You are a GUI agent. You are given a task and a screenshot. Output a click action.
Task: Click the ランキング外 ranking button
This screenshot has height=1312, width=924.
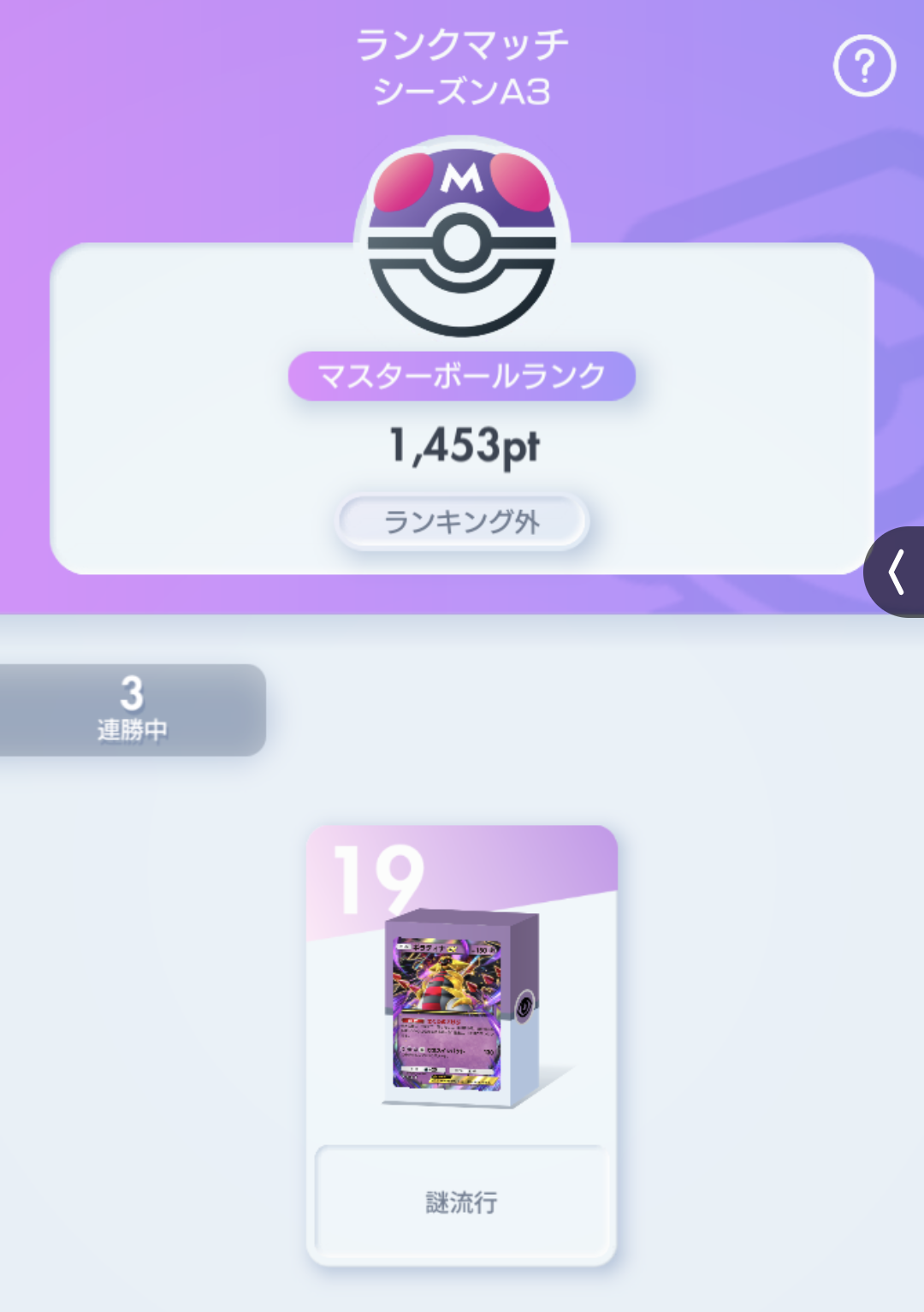pyautogui.click(x=462, y=521)
